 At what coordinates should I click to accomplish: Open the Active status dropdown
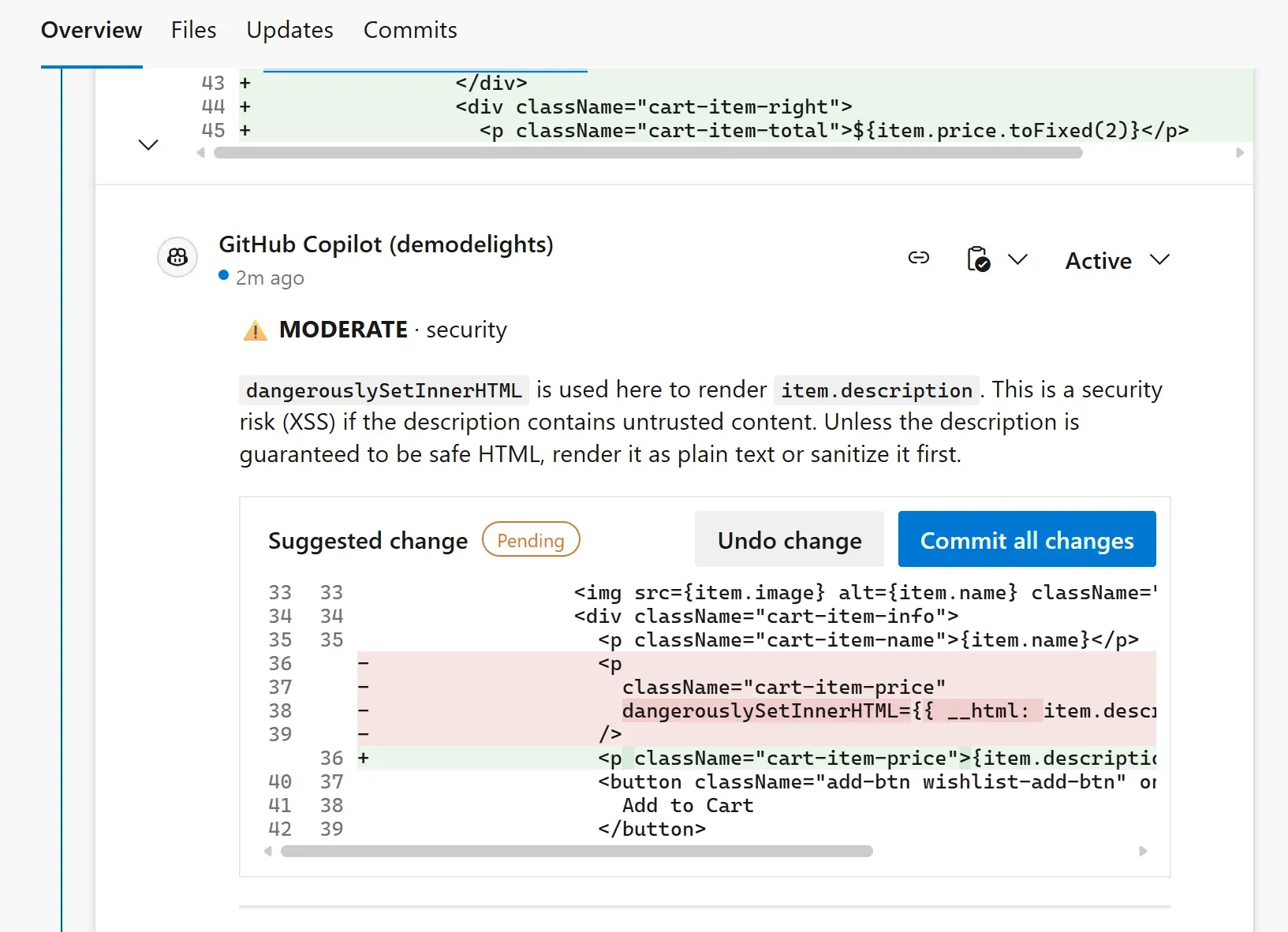[1117, 260]
